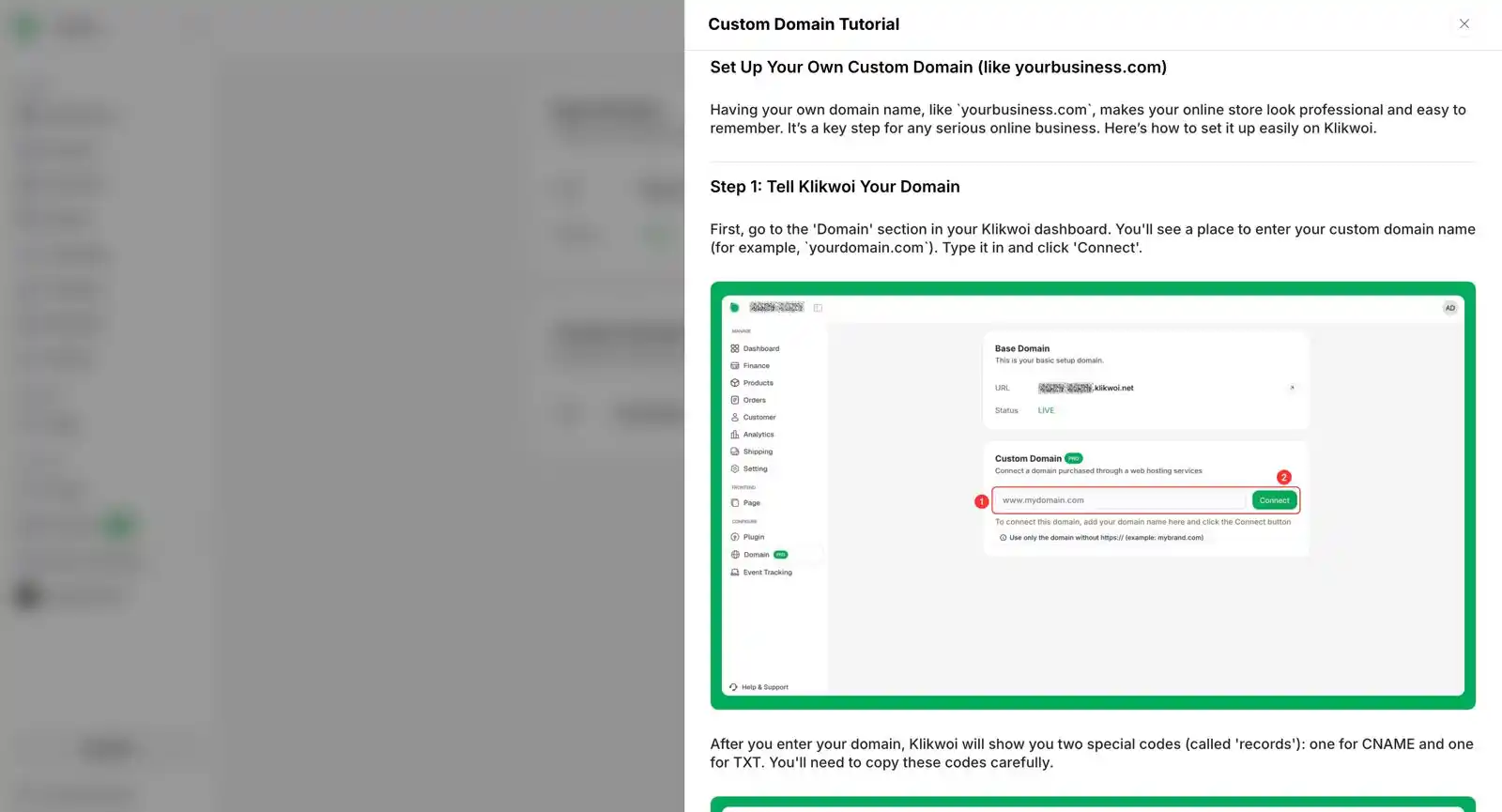Click Shipping icon in tutorial screenshot sidebar
The image size is (1502, 812).
[735, 452]
